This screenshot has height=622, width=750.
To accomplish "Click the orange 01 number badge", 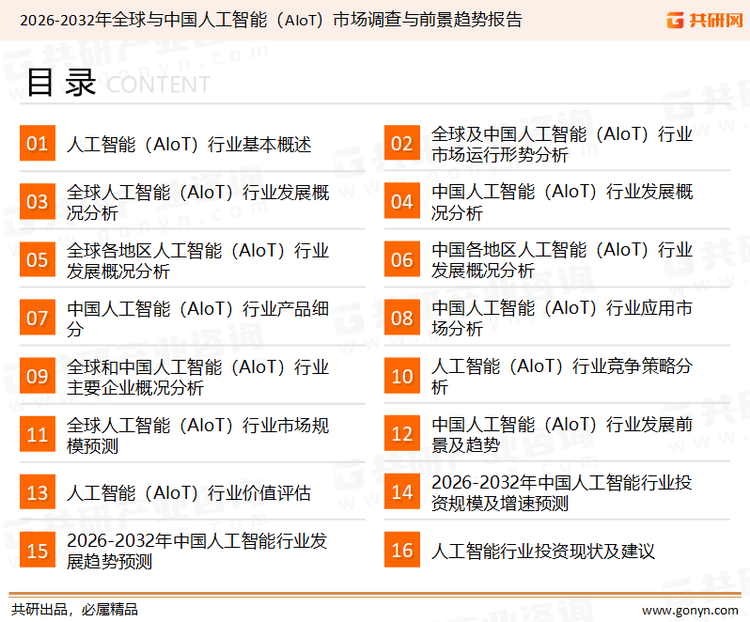I will pyautogui.click(x=37, y=144).
